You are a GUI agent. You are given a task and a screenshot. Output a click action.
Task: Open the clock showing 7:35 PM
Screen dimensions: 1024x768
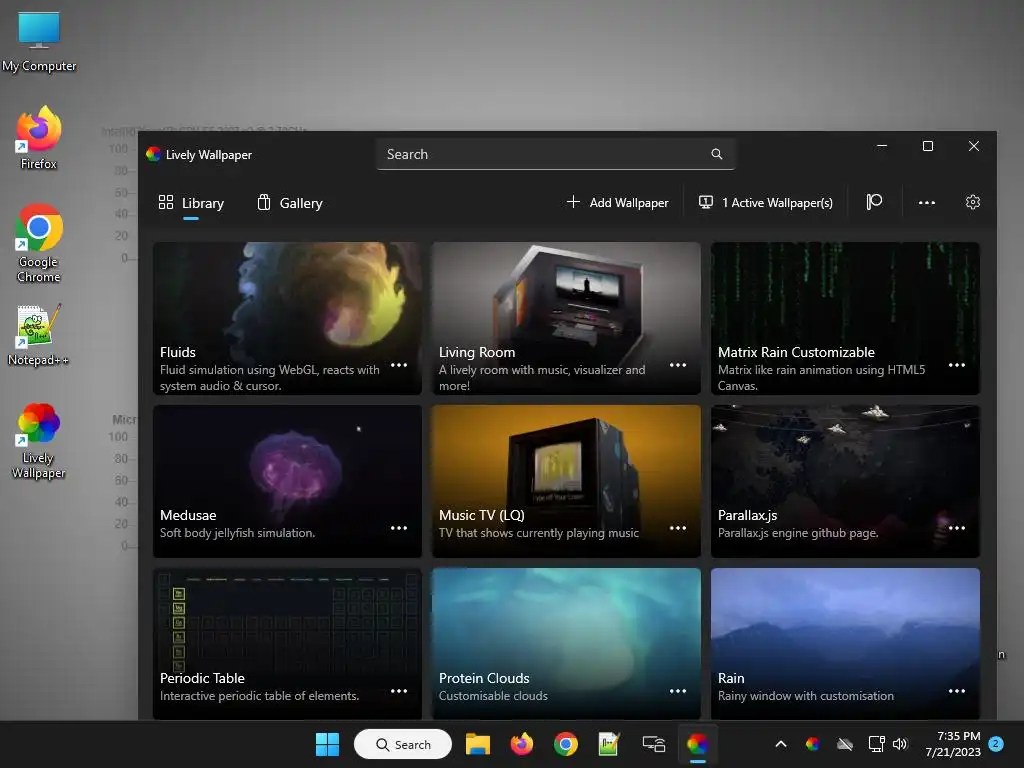click(953, 744)
